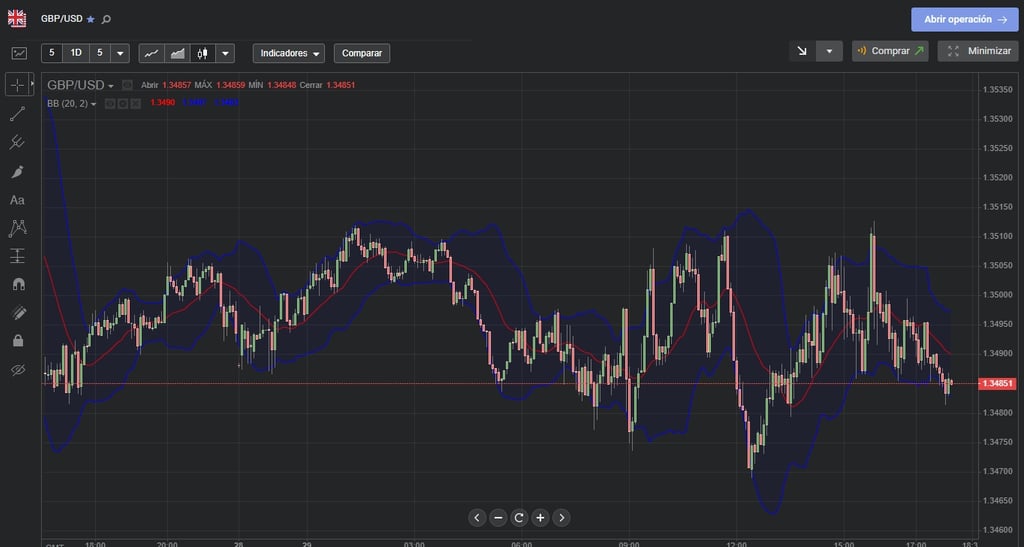Click the Comprar button
The image size is (1024, 547).
(x=890, y=51)
